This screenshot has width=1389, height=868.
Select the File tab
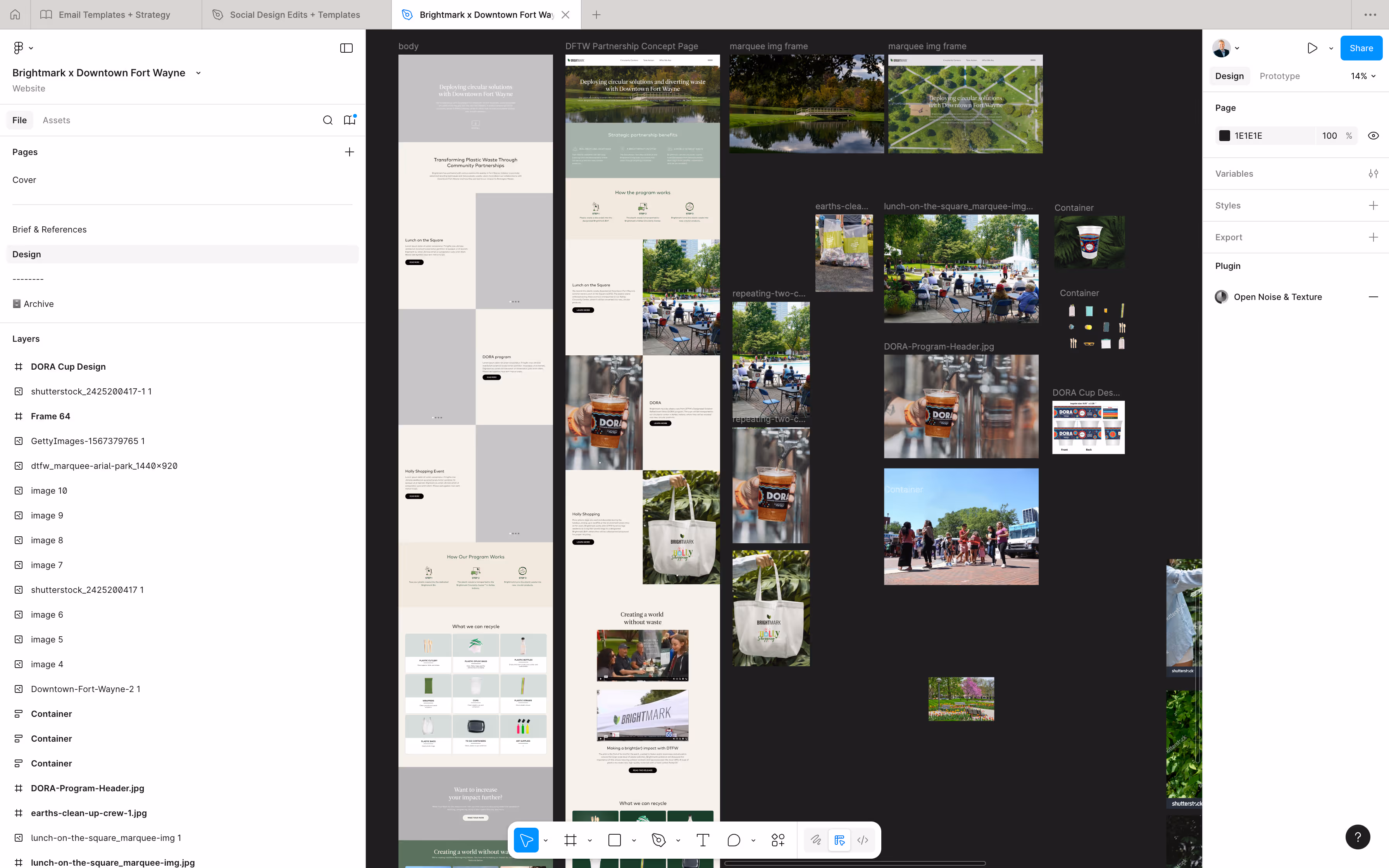pos(19,120)
